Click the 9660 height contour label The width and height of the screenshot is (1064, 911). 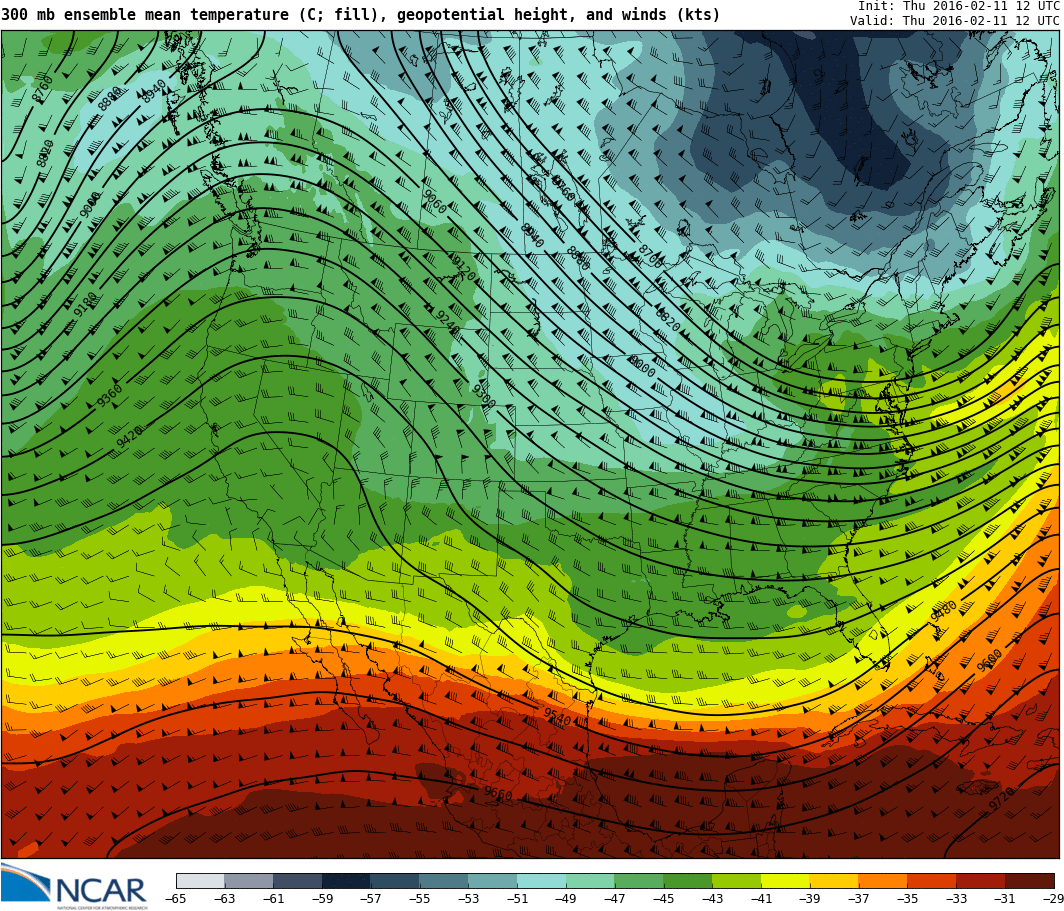(x=497, y=793)
